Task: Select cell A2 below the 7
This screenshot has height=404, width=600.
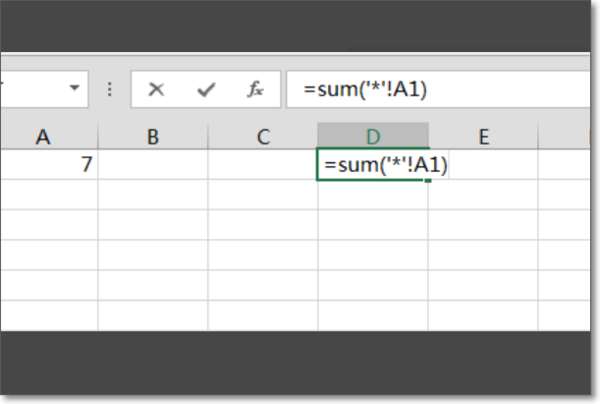Action: tap(49, 195)
